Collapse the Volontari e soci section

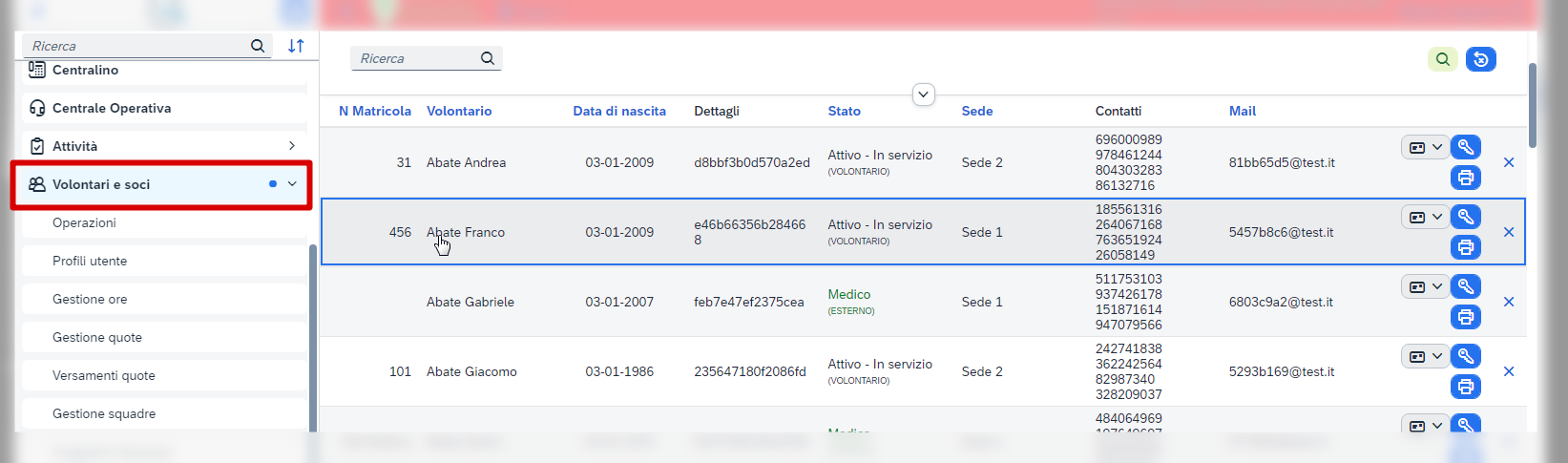pyautogui.click(x=292, y=184)
